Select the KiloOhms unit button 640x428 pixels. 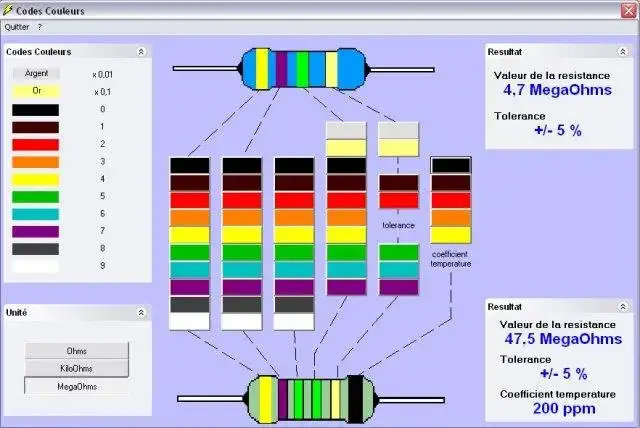coord(77,368)
